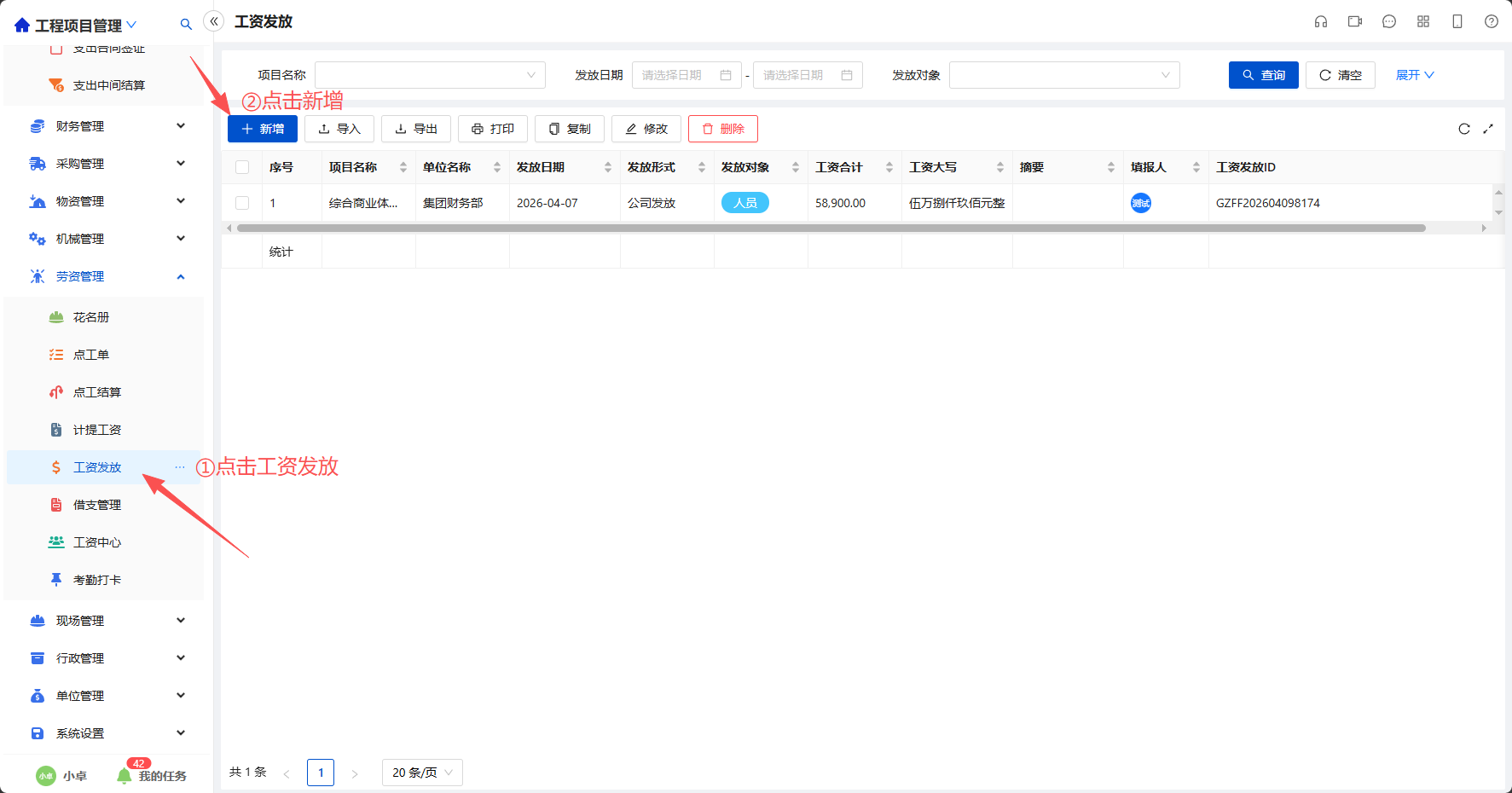Viewport: 1512px width, 793px height.
Task: Open the chat message bubble icon
Action: tap(1389, 21)
